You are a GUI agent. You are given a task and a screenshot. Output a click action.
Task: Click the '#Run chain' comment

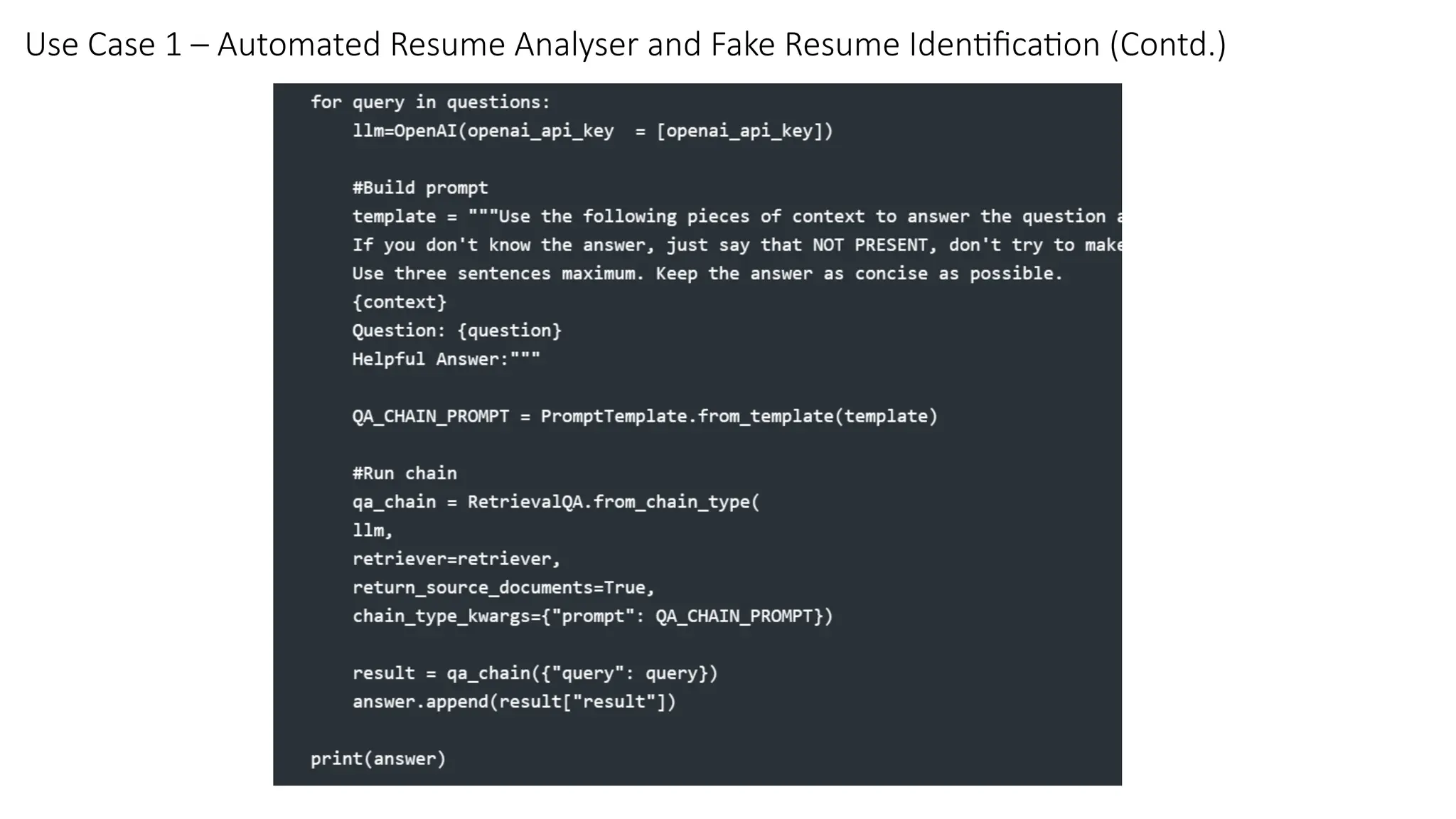[405, 473]
